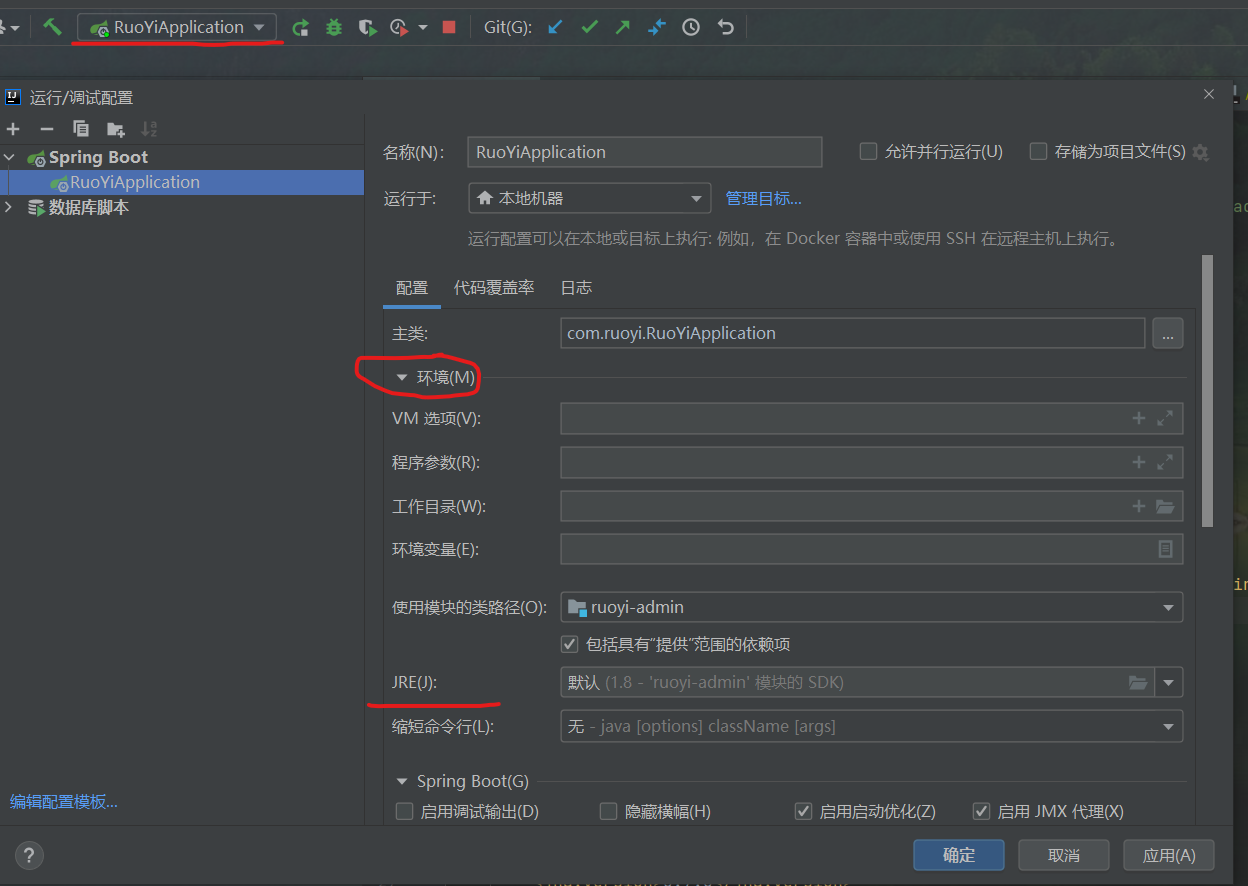
Task: Click the 管理目标 link
Action: [x=763, y=198]
